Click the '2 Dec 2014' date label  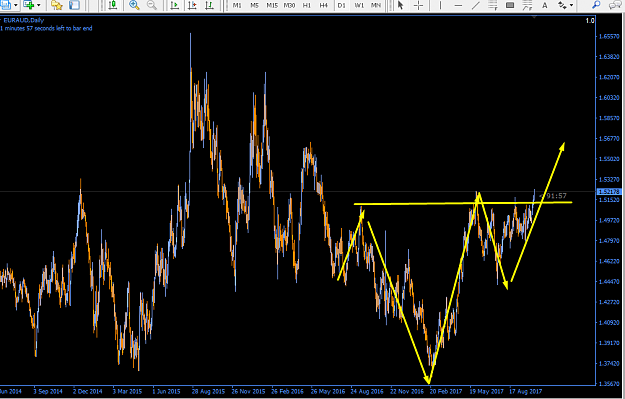tap(88, 391)
